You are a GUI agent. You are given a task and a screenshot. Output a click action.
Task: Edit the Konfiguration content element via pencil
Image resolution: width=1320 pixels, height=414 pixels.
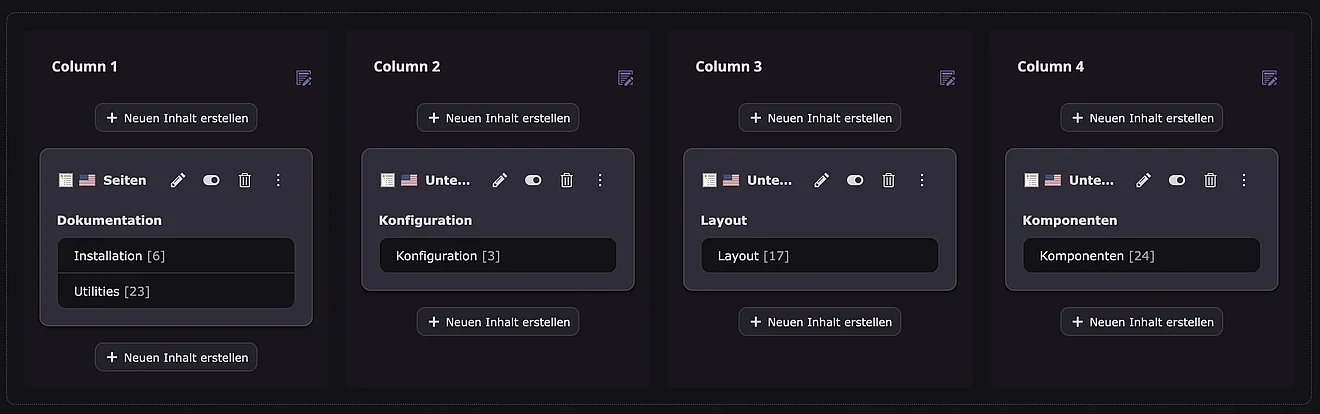coord(500,180)
